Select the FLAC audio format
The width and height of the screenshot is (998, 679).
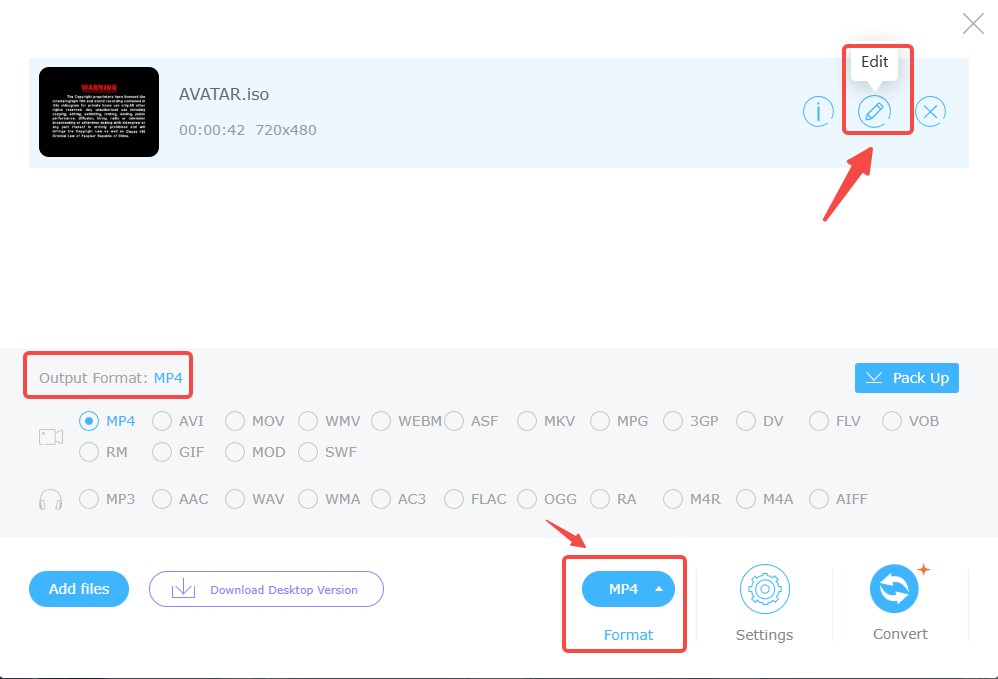pyautogui.click(x=455, y=499)
